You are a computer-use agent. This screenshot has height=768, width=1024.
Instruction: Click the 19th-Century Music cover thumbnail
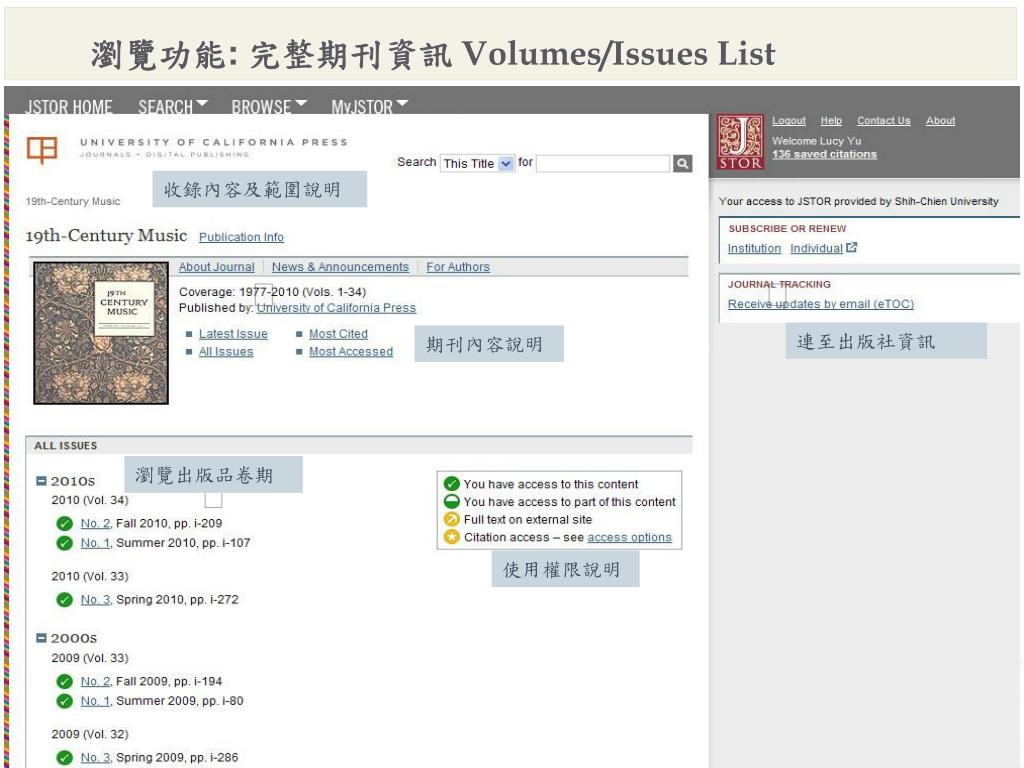pos(101,333)
